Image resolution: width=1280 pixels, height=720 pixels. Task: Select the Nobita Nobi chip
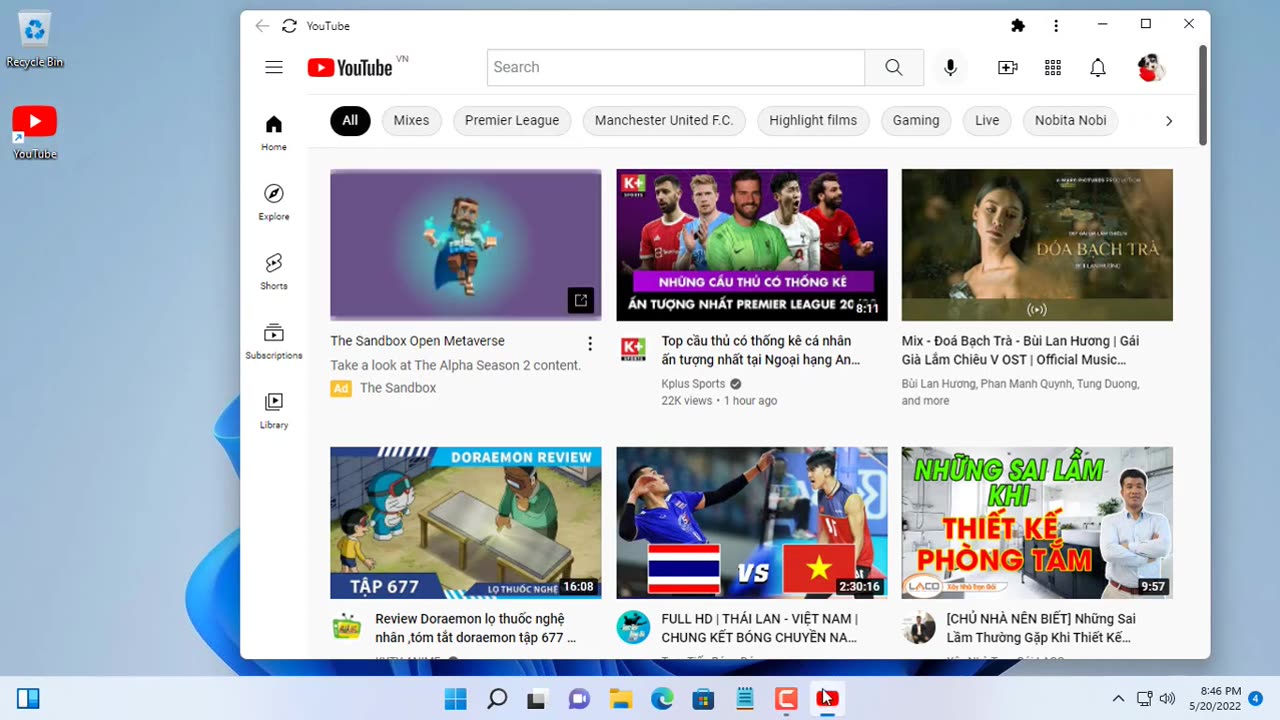1070,120
